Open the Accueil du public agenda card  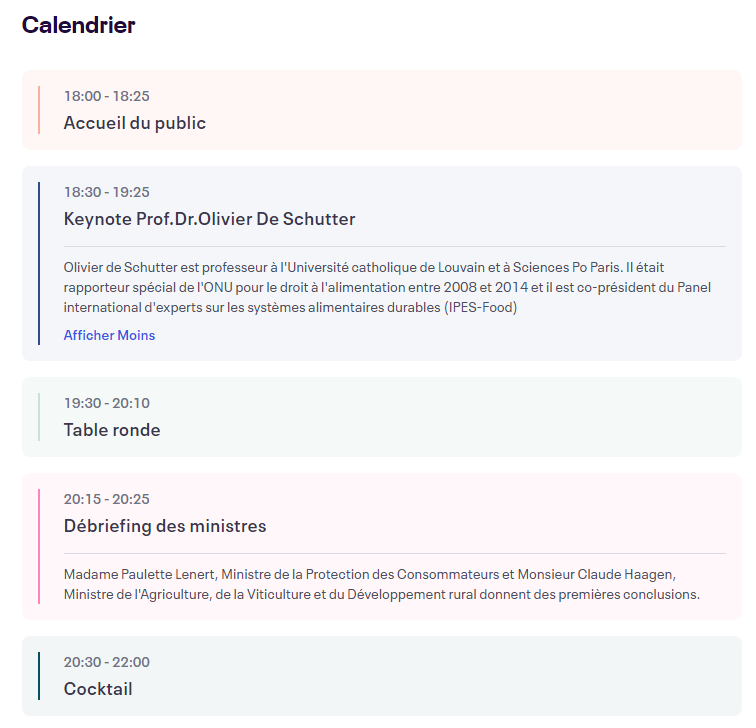[382, 110]
